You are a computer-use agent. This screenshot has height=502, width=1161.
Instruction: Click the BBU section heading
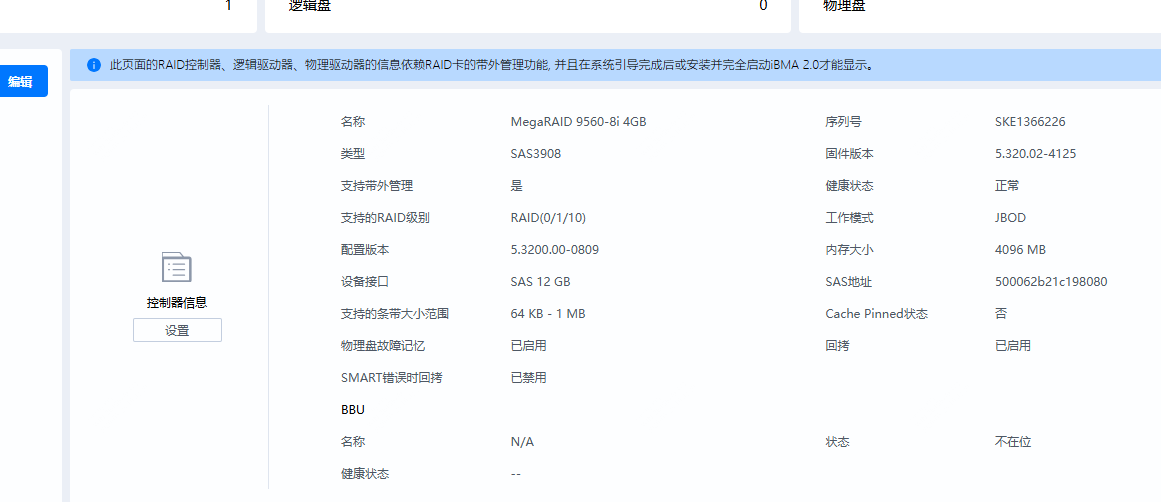[353, 410]
